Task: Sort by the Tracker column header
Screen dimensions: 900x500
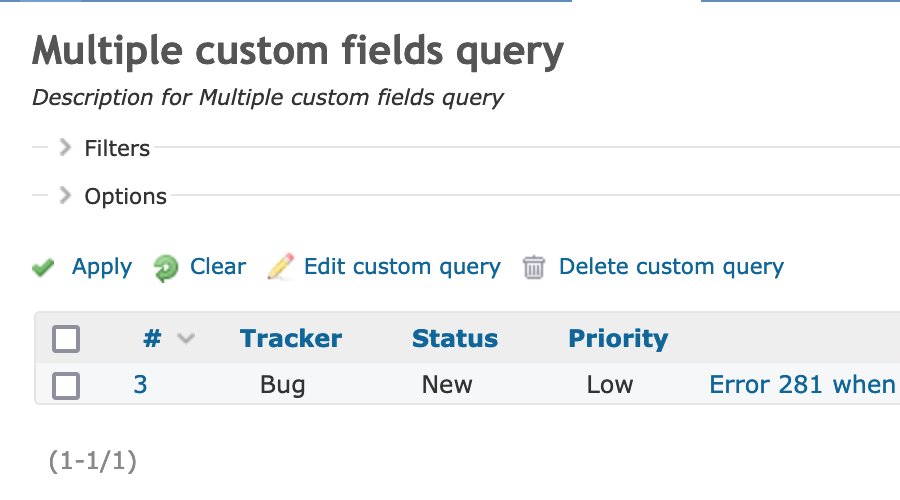Action: 290,338
